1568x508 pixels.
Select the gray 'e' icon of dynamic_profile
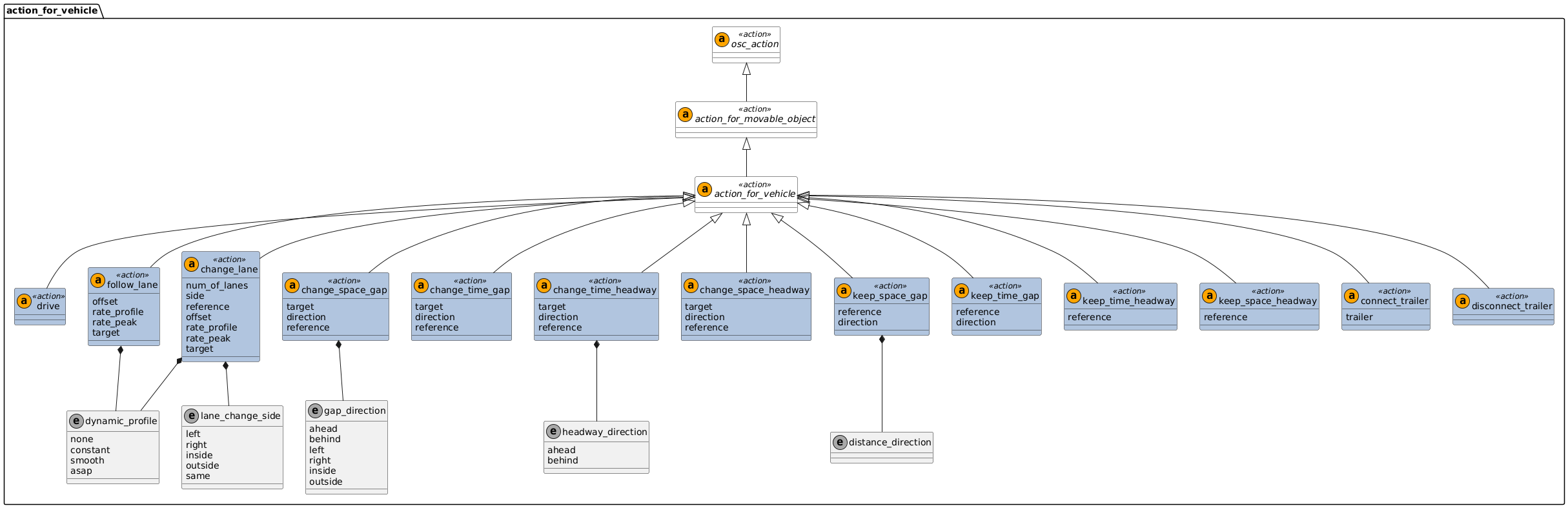tap(76, 421)
